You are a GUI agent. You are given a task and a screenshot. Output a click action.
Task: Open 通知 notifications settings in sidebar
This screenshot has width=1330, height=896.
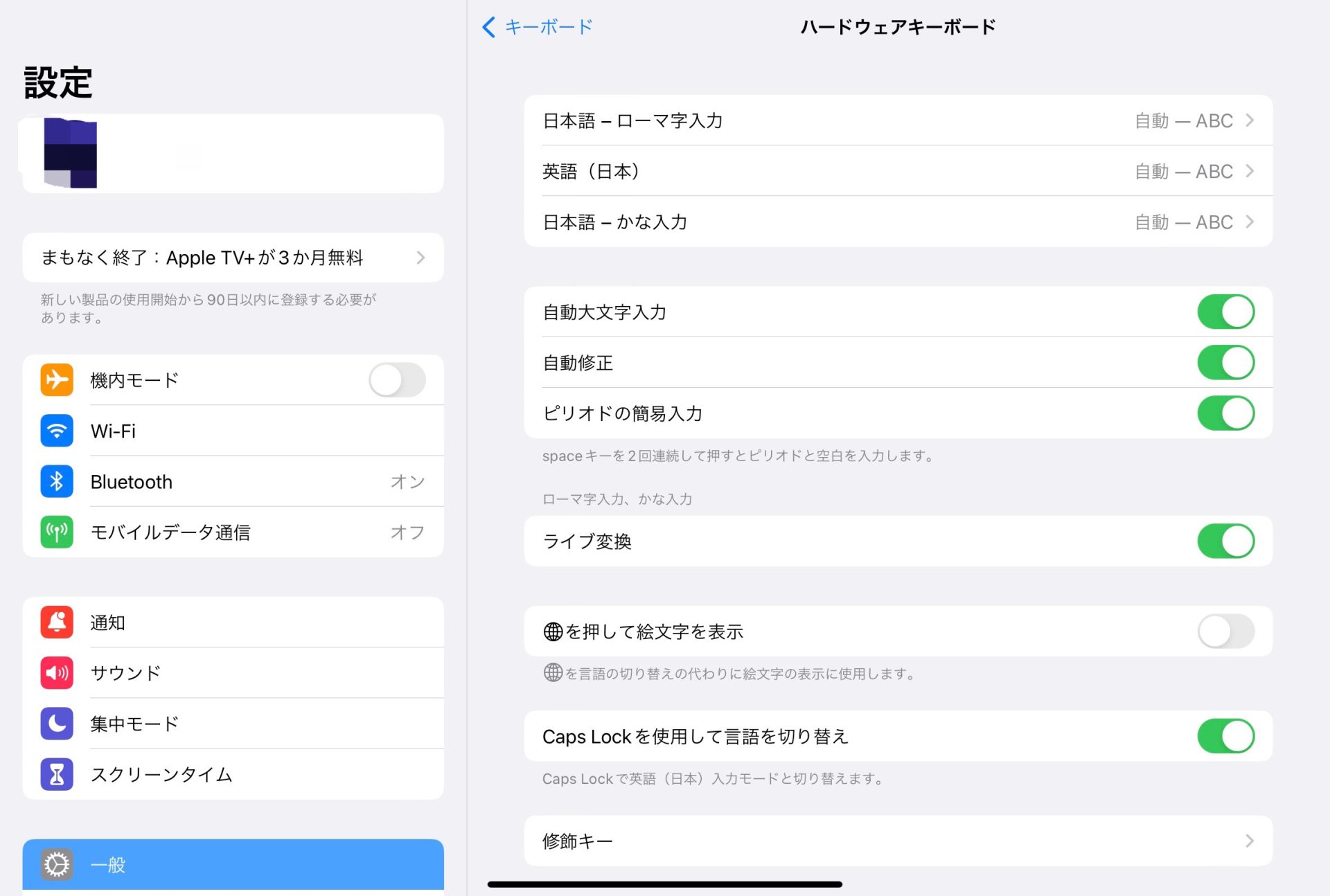click(233, 622)
